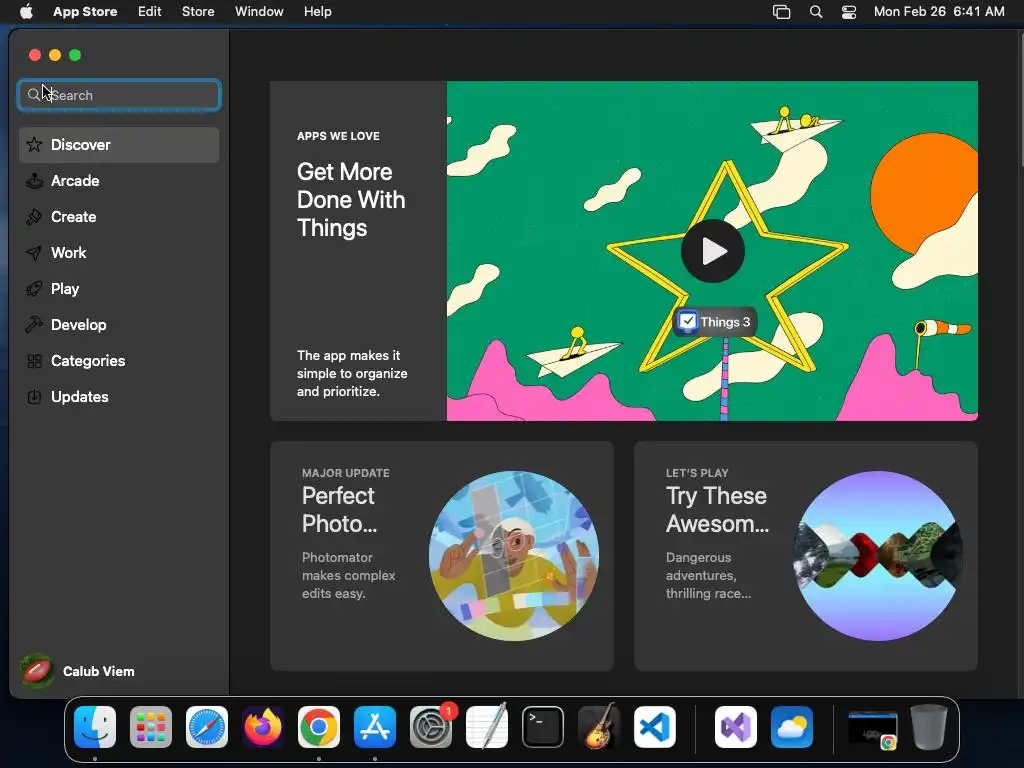Viewport: 1024px width, 768px height.
Task: Launch Visual Studio Code from the Dock
Action: 654,727
